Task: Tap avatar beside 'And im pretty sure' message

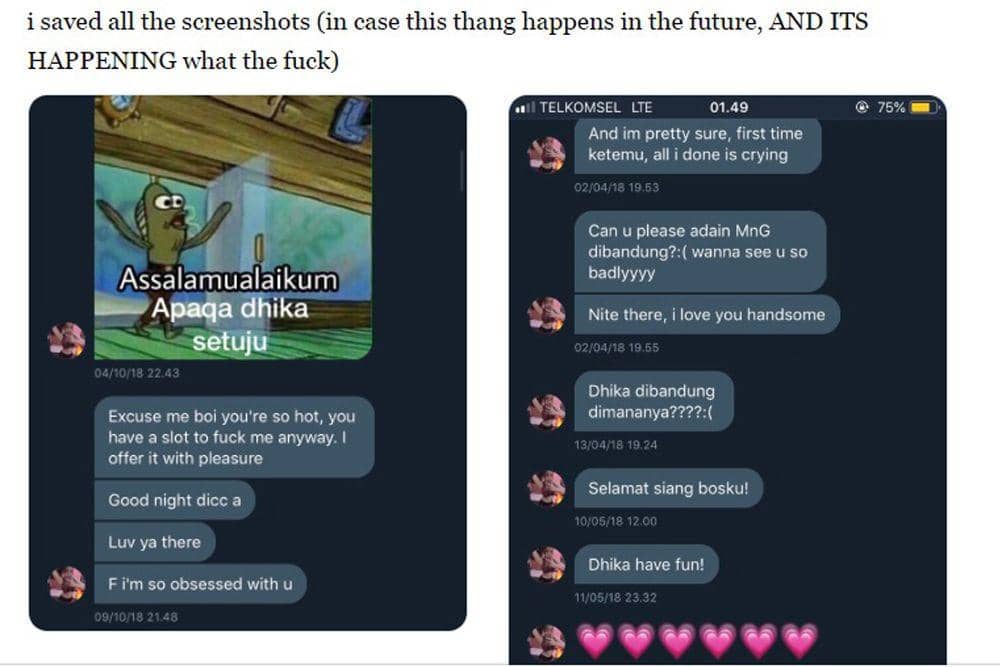Action: [547, 154]
